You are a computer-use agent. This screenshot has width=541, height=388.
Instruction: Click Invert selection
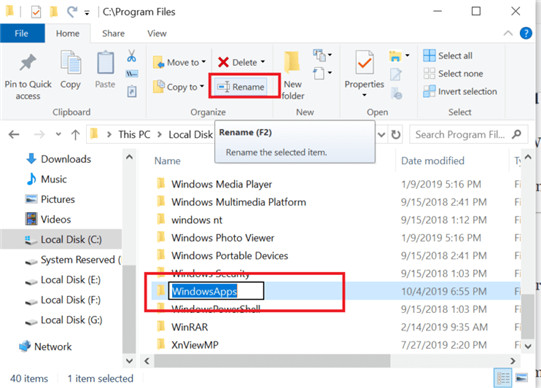pos(460,91)
